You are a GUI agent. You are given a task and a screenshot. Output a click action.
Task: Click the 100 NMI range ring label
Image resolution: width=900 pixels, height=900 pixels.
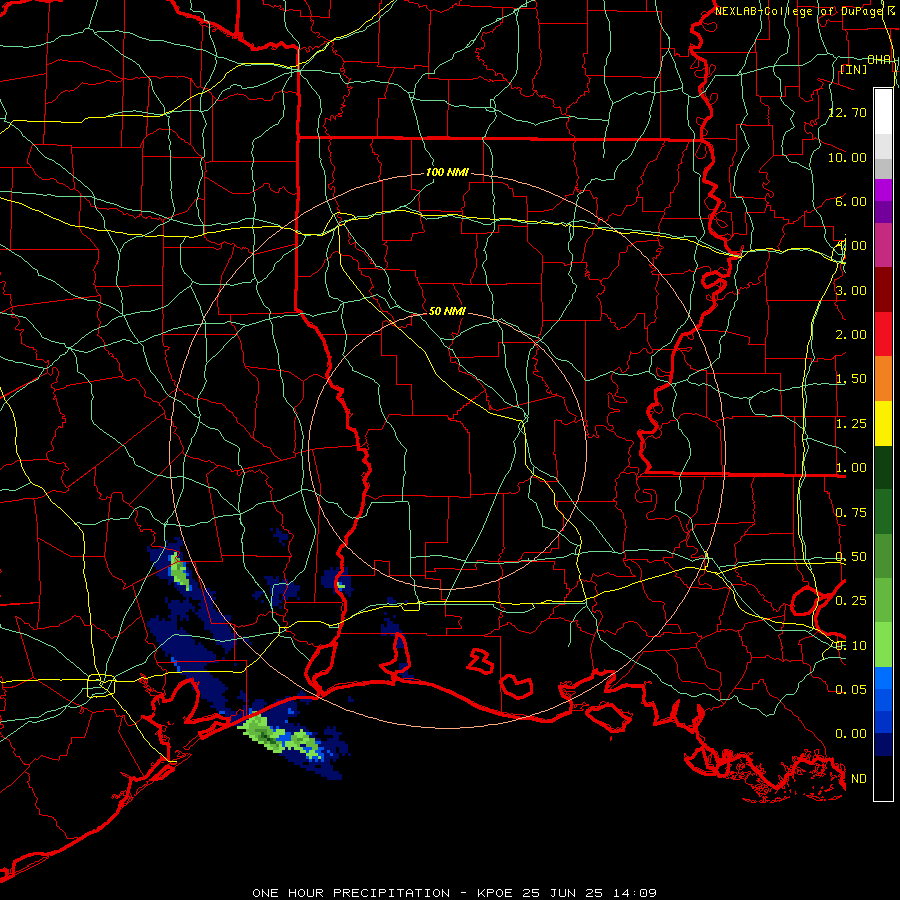pyautogui.click(x=447, y=172)
